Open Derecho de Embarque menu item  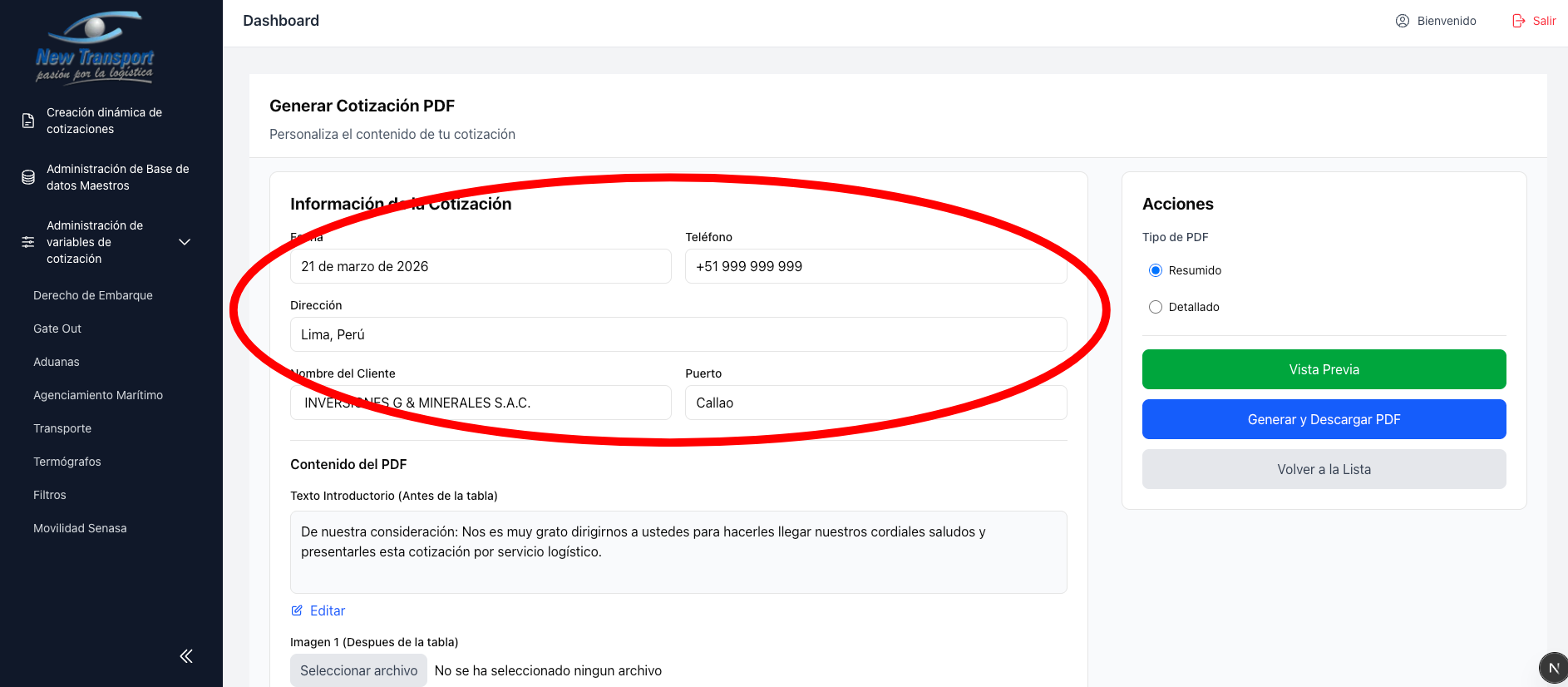[93, 295]
